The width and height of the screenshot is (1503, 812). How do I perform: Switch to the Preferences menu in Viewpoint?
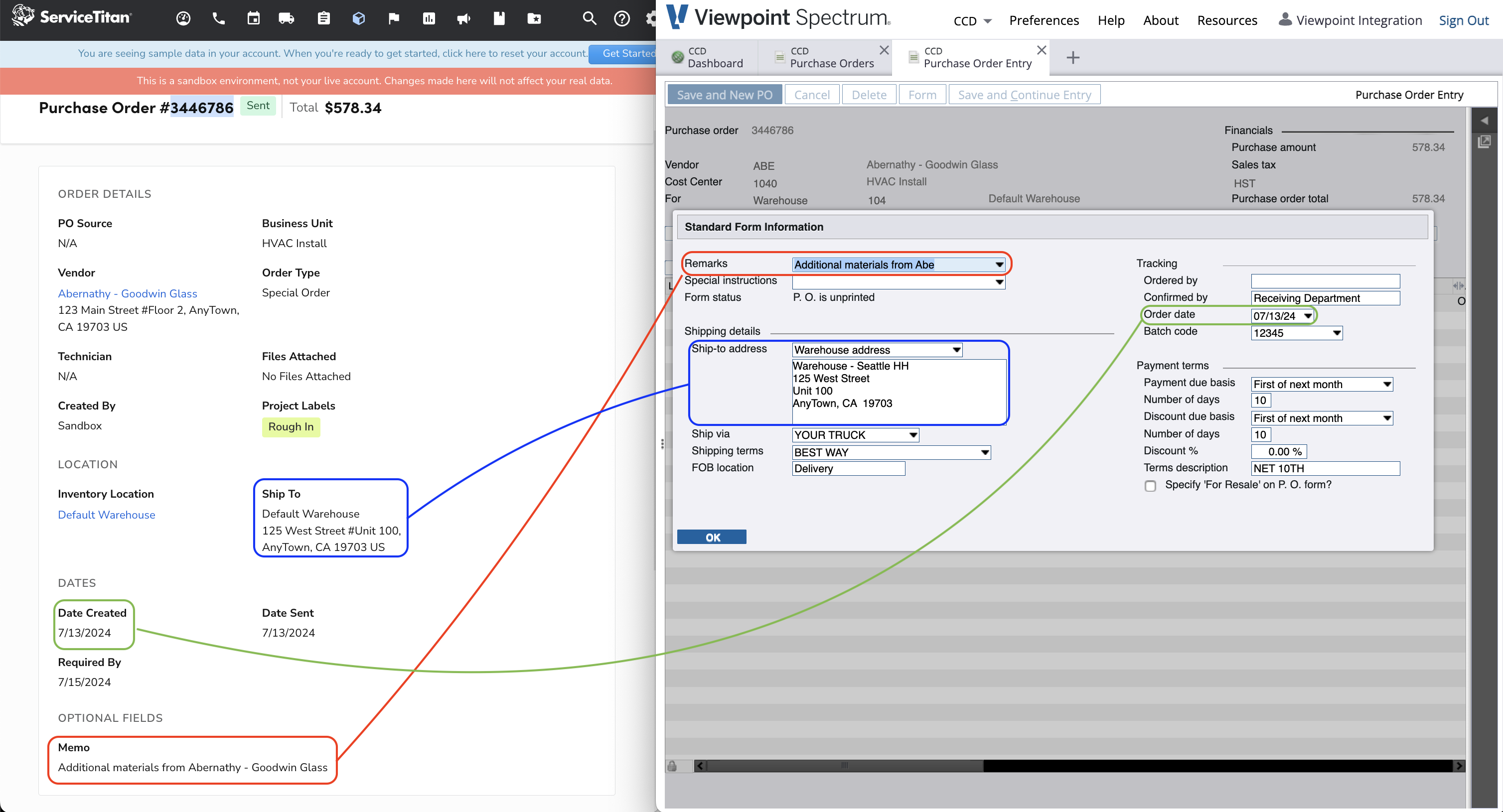tap(1044, 20)
